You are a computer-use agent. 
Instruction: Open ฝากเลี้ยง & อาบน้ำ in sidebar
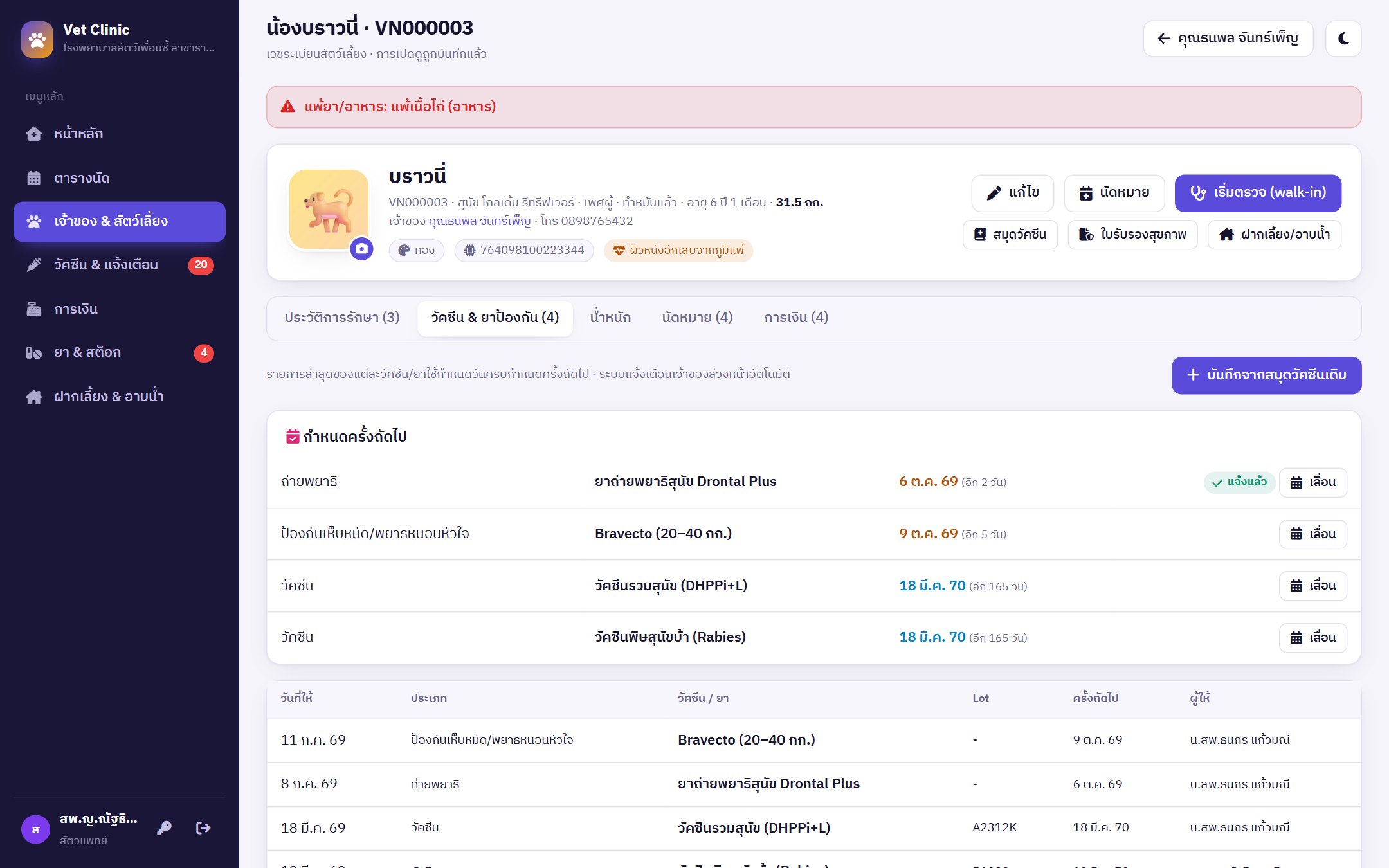tap(120, 397)
